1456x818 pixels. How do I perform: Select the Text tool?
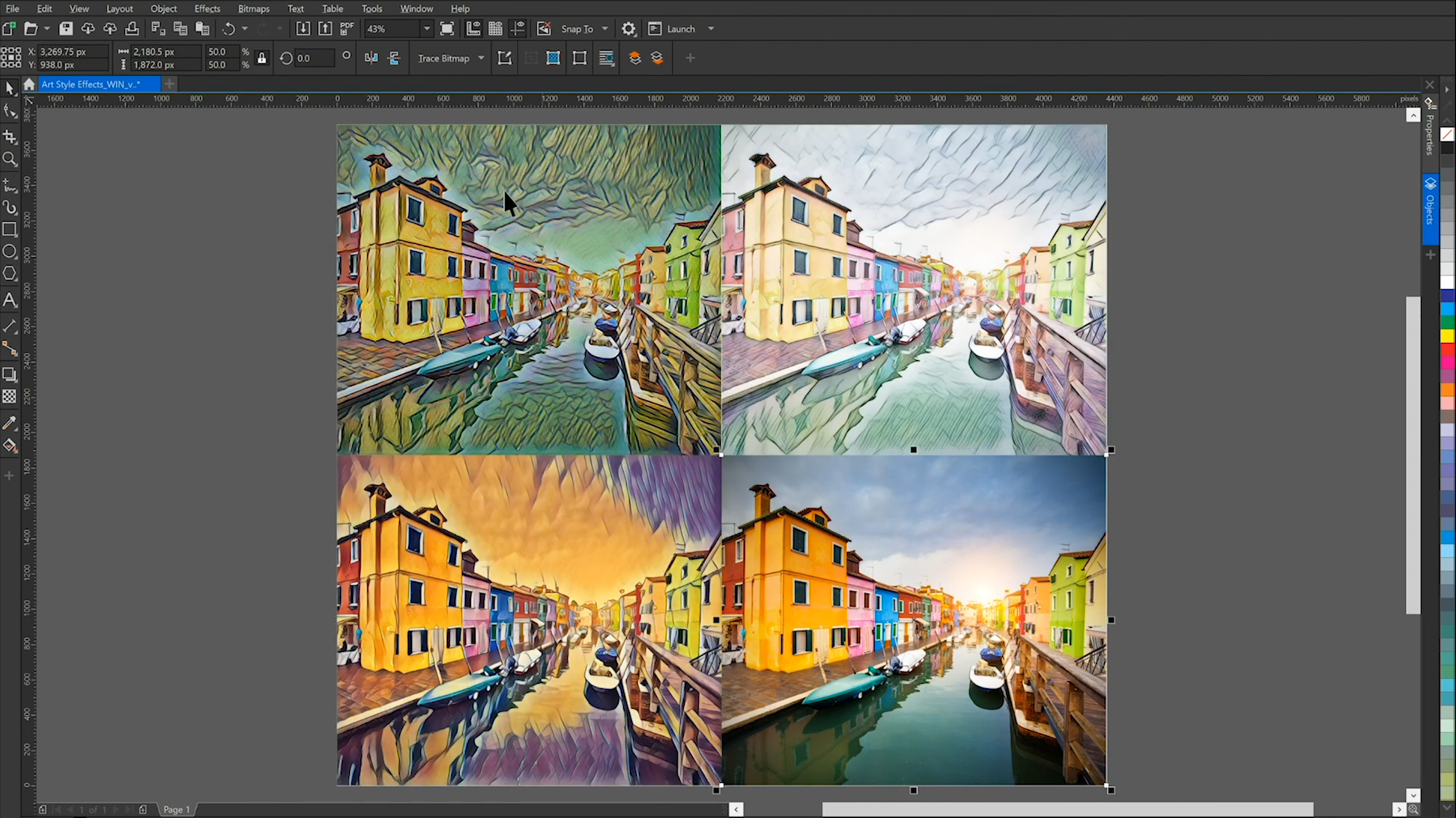pos(9,300)
